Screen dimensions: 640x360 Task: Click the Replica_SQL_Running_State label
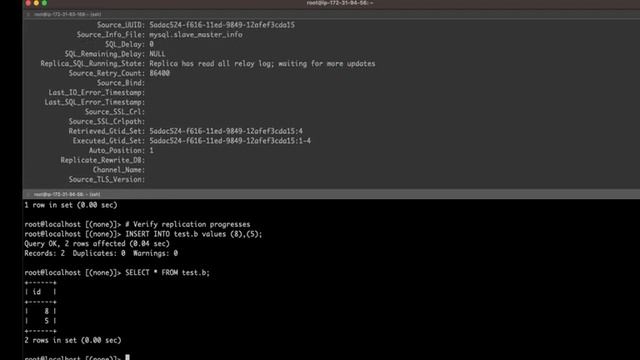(x=92, y=64)
